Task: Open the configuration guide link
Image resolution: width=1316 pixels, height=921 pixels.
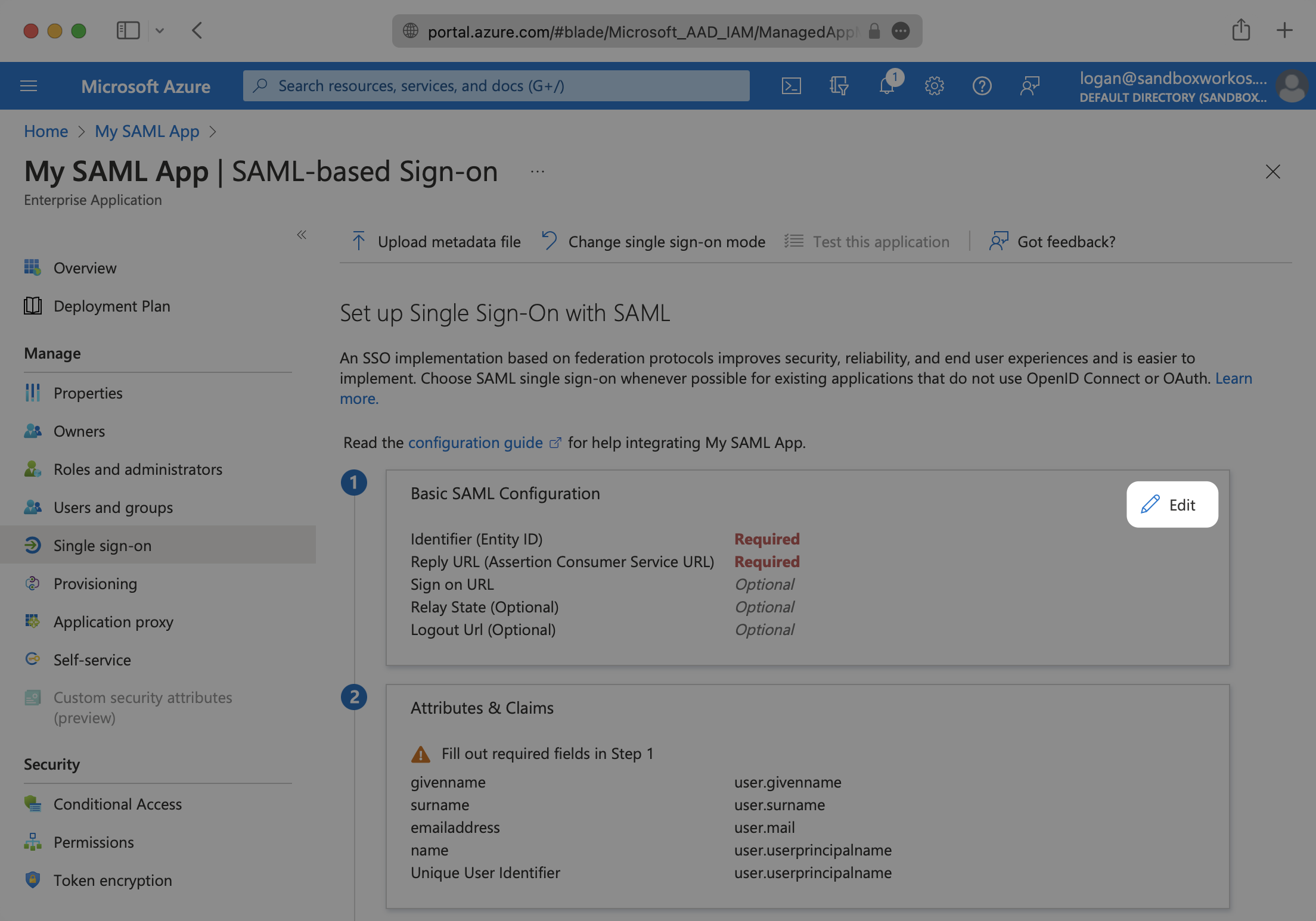Action: tap(476, 443)
